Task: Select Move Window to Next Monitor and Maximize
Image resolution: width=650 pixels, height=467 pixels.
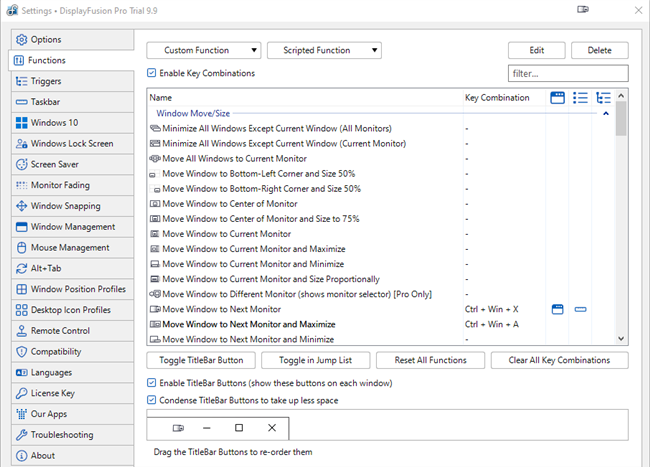Action: [249, 324]
